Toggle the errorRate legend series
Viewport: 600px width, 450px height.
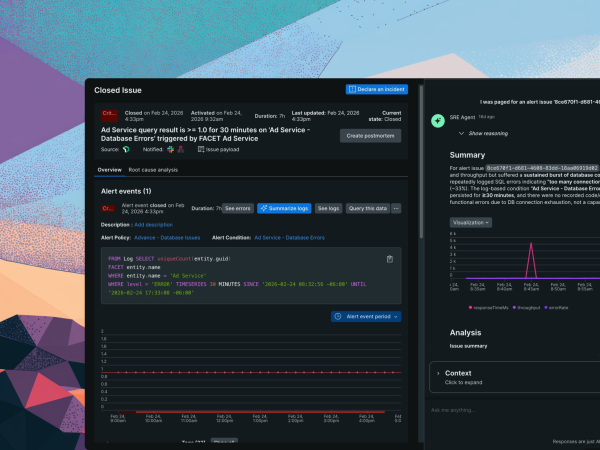point(556,308)
